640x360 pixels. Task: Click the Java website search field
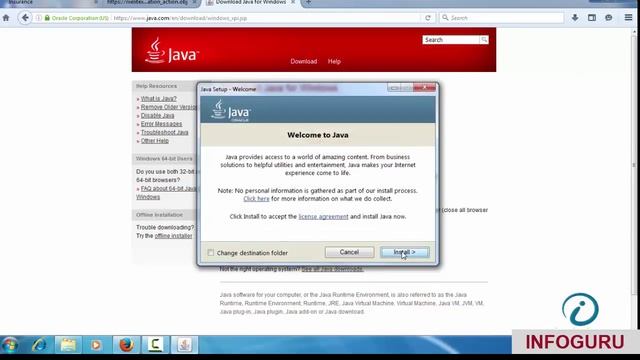451,40
